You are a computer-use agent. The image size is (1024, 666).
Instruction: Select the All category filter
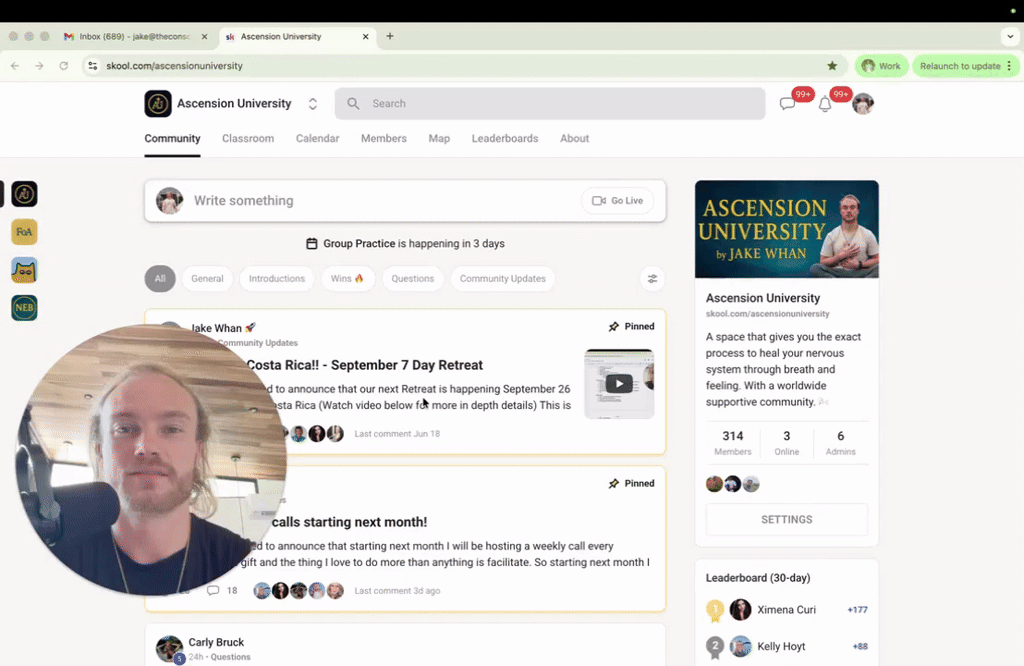(160, 279)
